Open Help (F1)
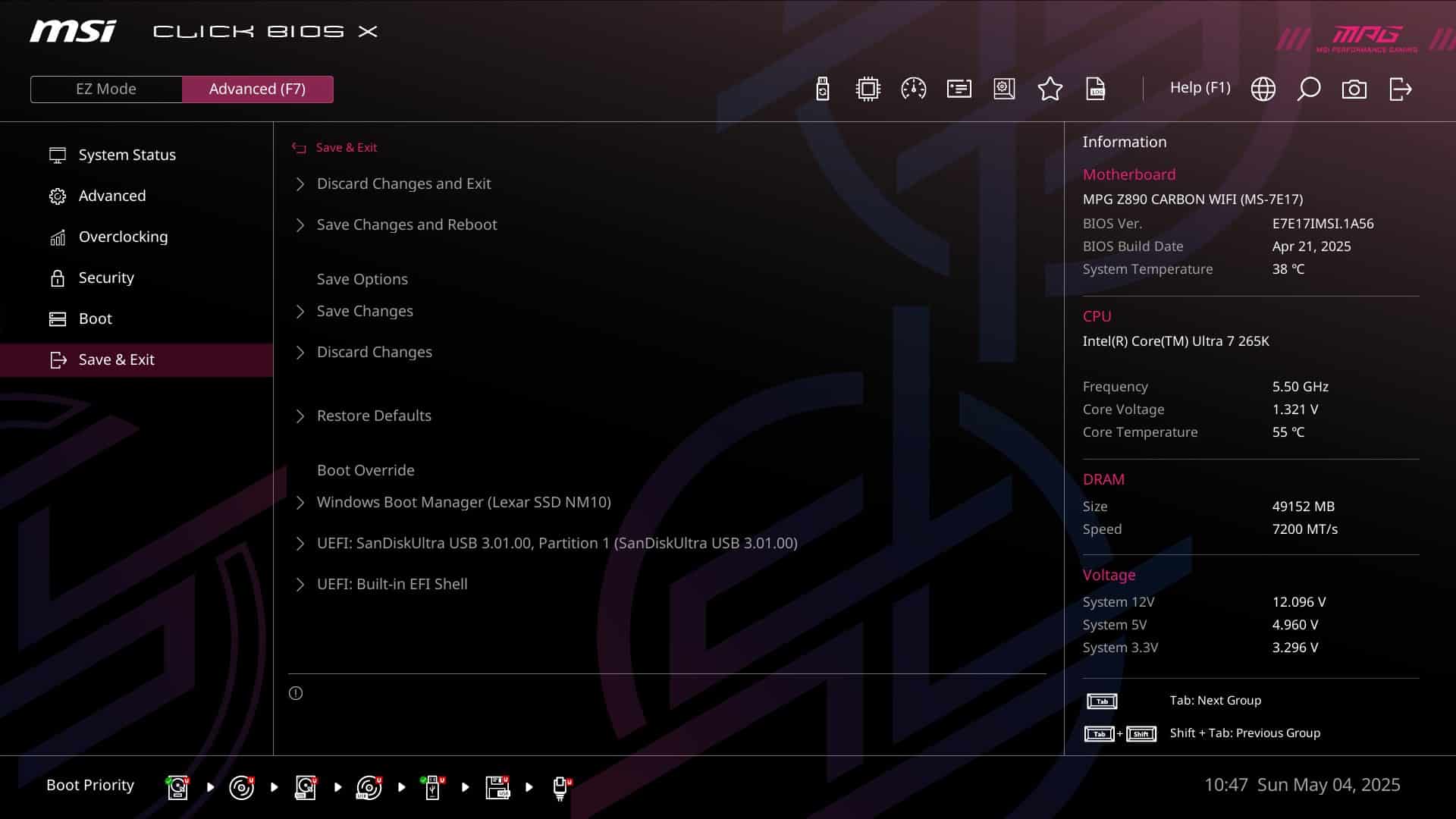Image resolution: width=1456 pixels, height=819 pixels. pos(1200,88)
